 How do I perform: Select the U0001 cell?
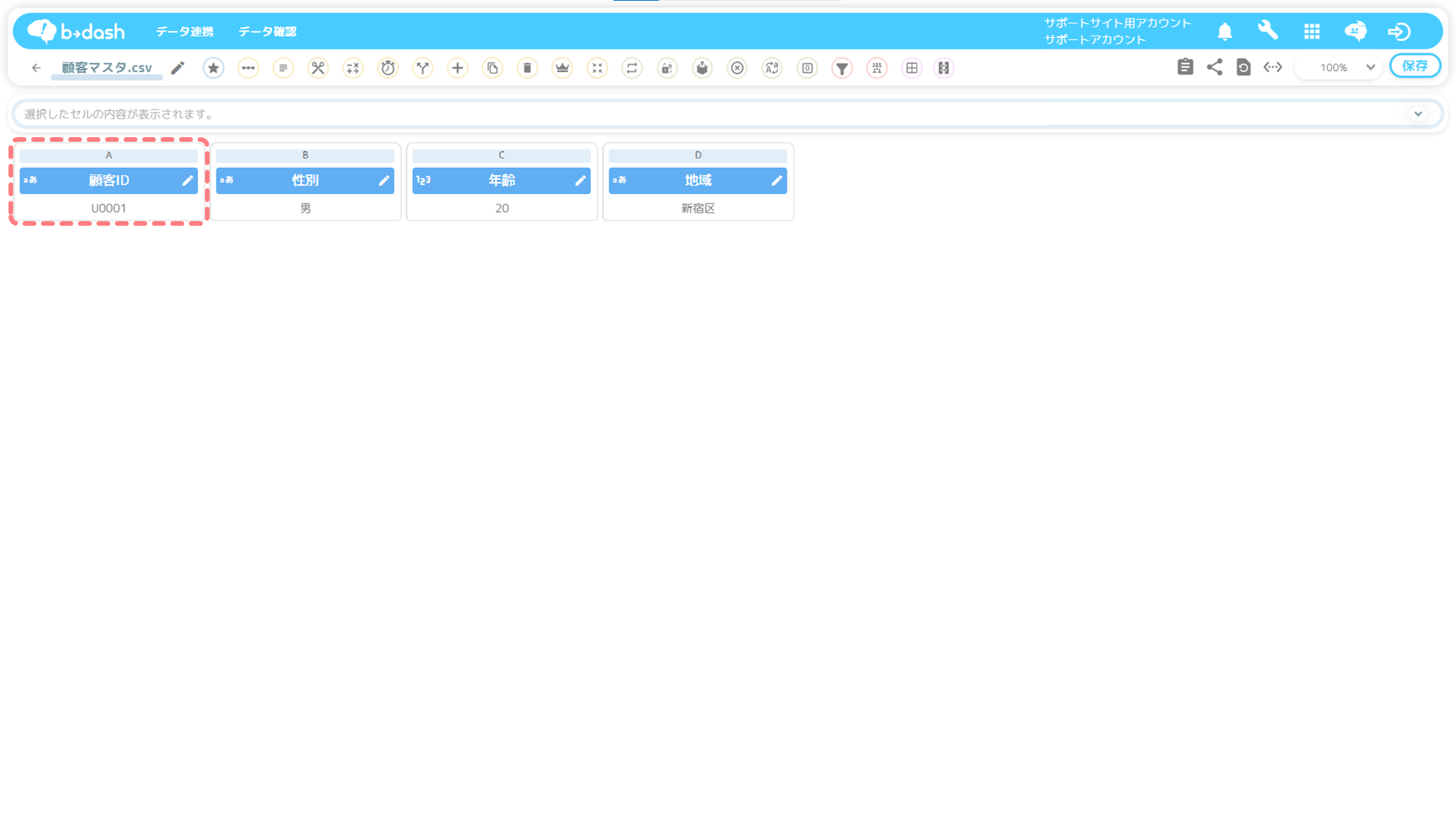109,208
